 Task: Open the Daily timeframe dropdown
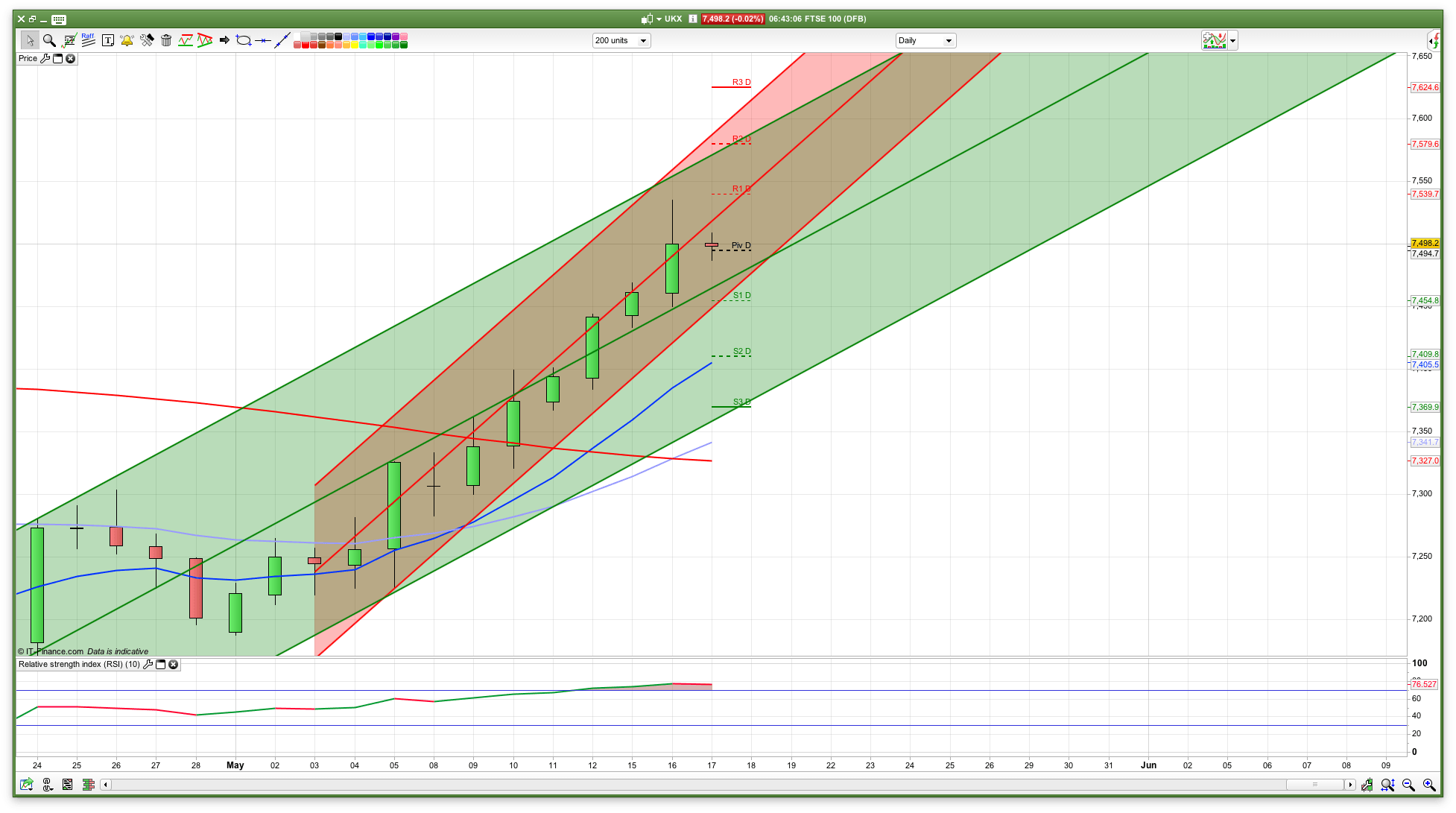point(949,40)
